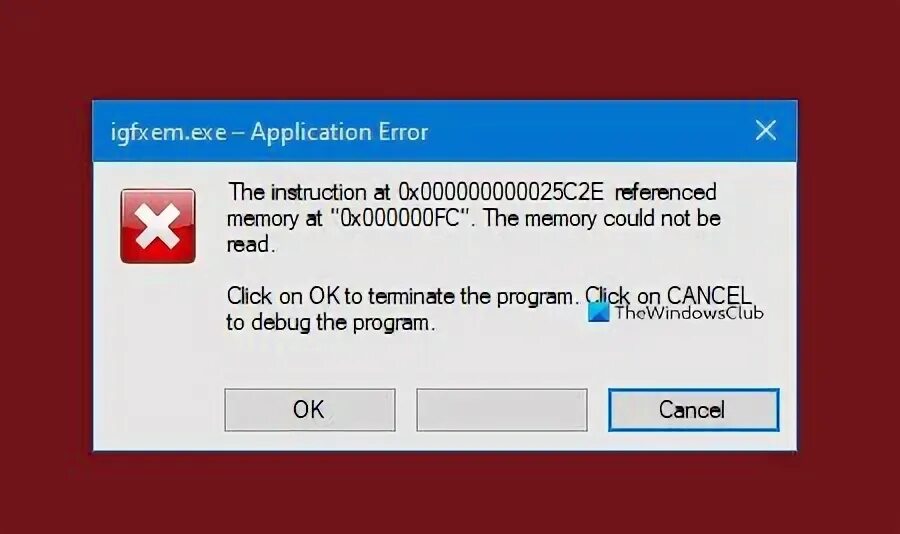Screen dimensions: 900x534
Task: Click "terminate the program" text in message
Action: [x=471, y=297]
